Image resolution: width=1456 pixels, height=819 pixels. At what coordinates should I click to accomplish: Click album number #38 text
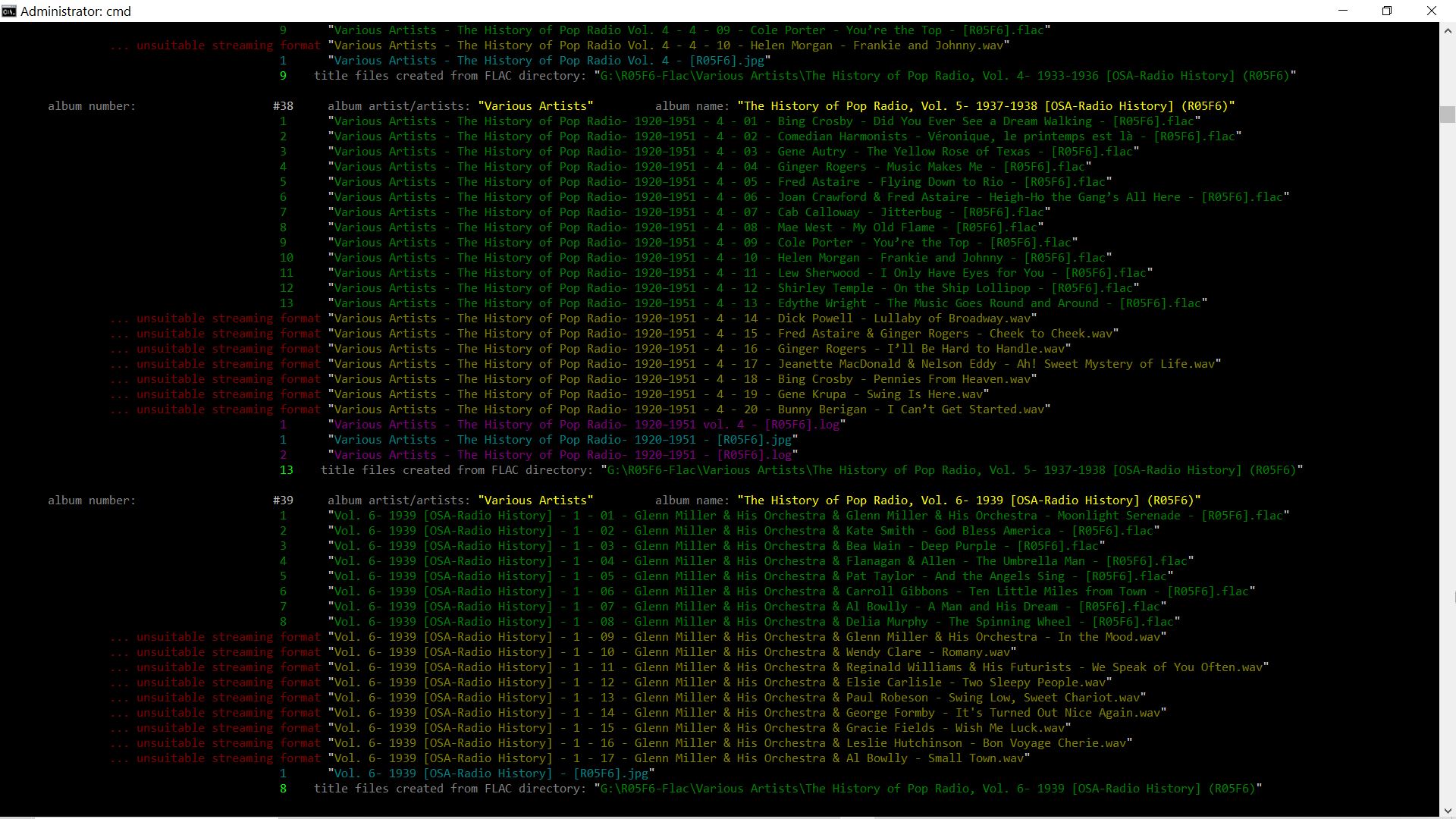[283, 106]
